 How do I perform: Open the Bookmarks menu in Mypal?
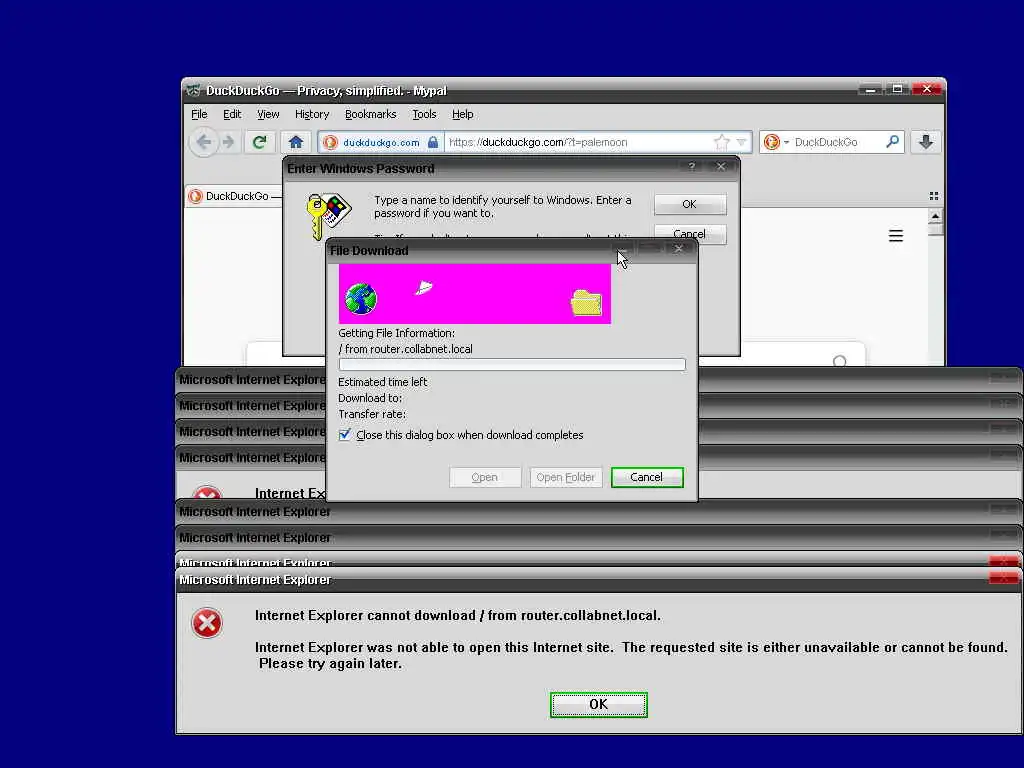(370, 114)
